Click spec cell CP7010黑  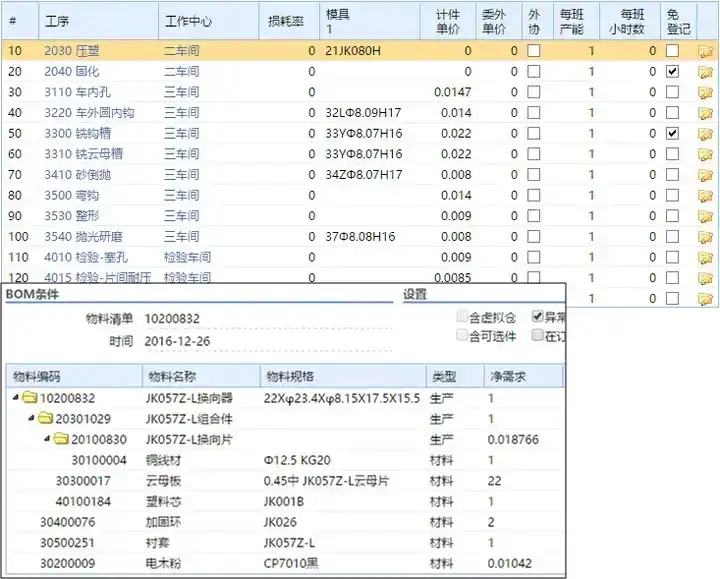point(291,563)
